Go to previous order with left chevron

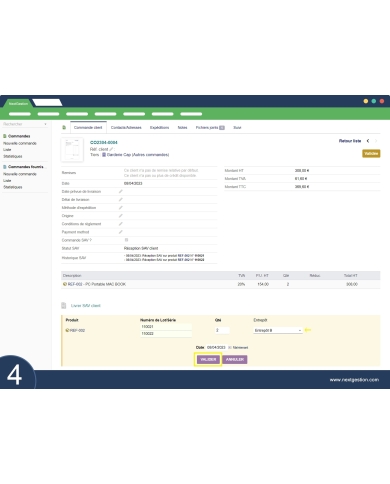[x=368, y=141]
